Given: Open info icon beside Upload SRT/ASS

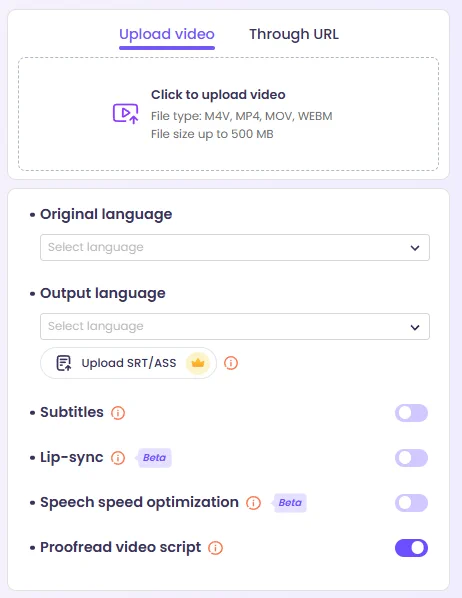Looking at the screenshot, I should pyautogui.click(x=231, y=363).
